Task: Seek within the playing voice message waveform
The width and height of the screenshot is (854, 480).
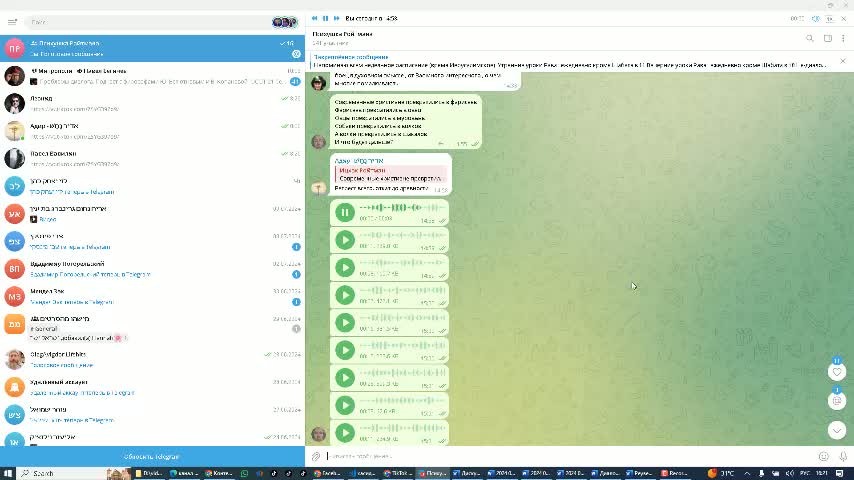Action: point(402,208)
